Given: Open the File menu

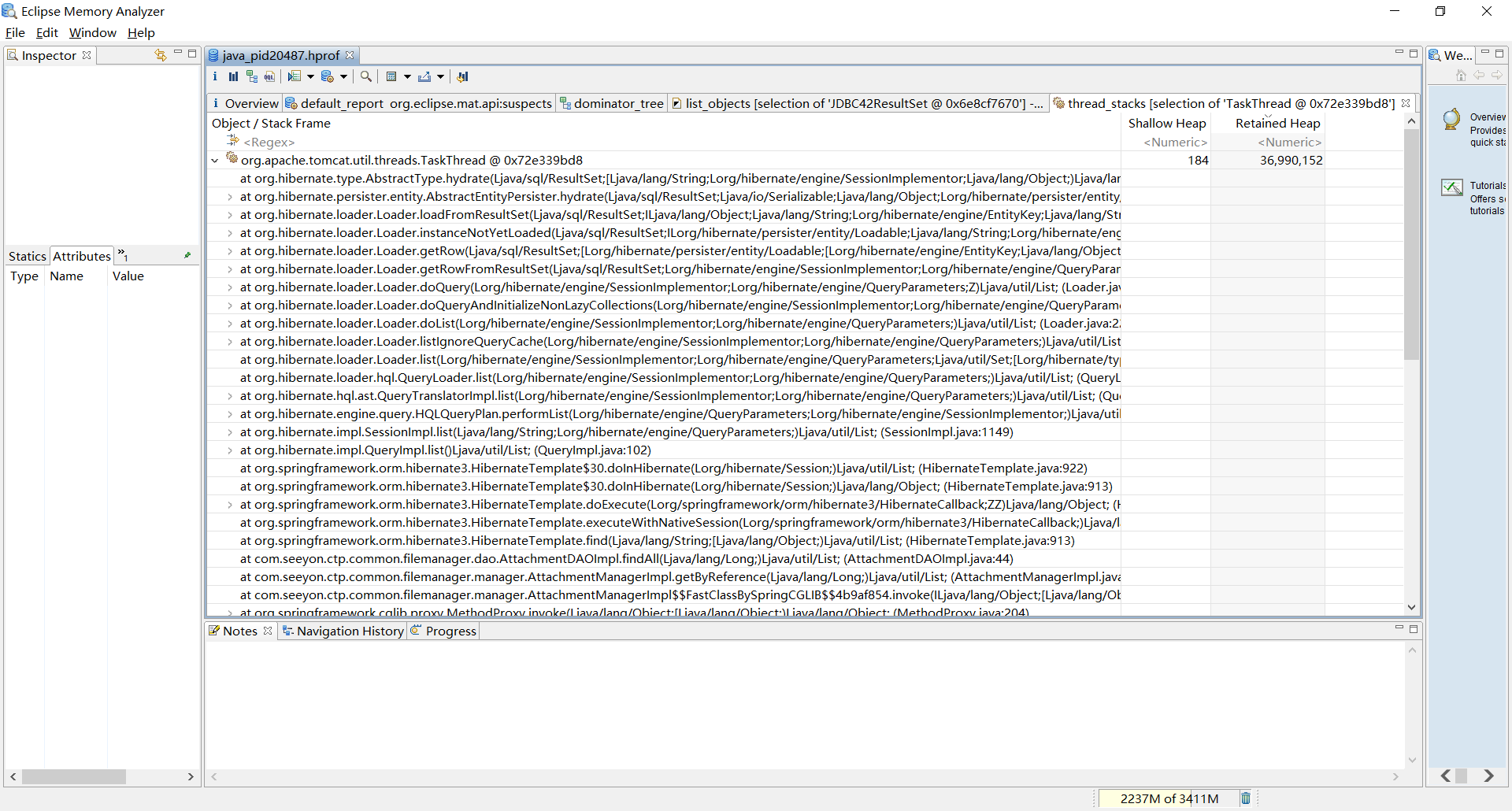Looking at the screenshot, I should (x=15, y=32).
